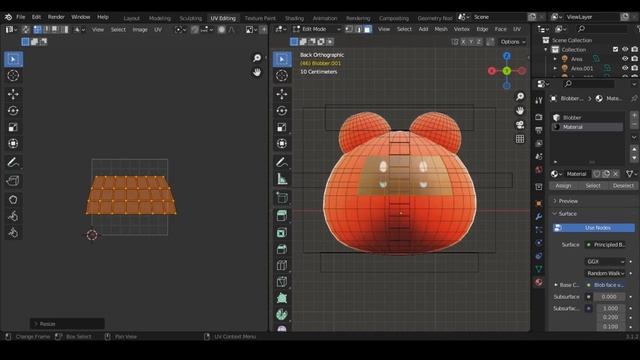Select the UV editor Annotate tool

pyautogui.click(x=13, y=162)
